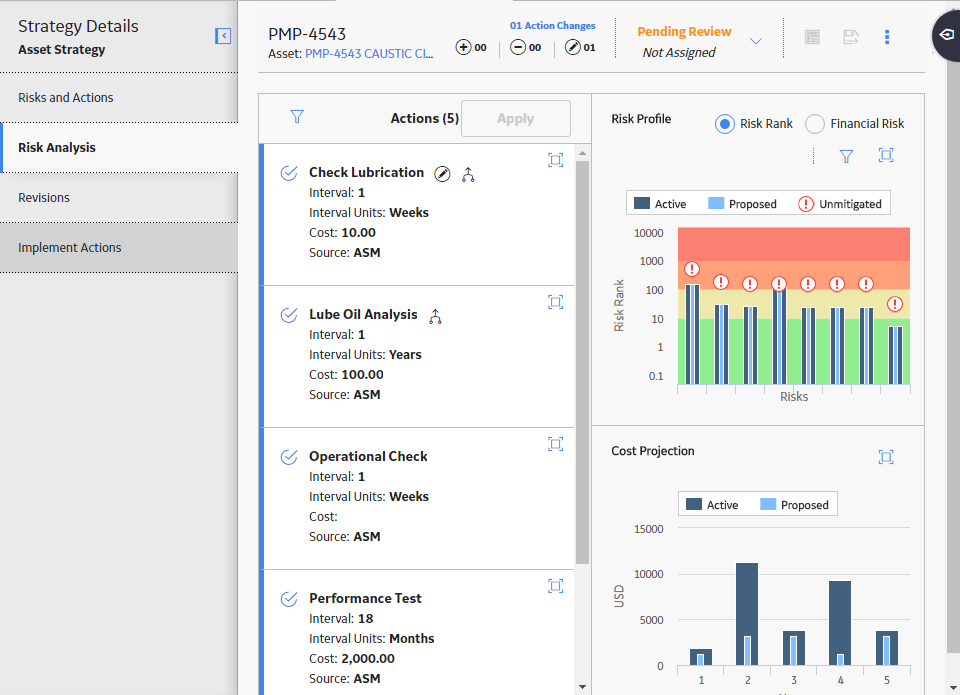Click the last, lowest unmitigated risk marker
Viewport: 960px width, 695px height.
895,304
